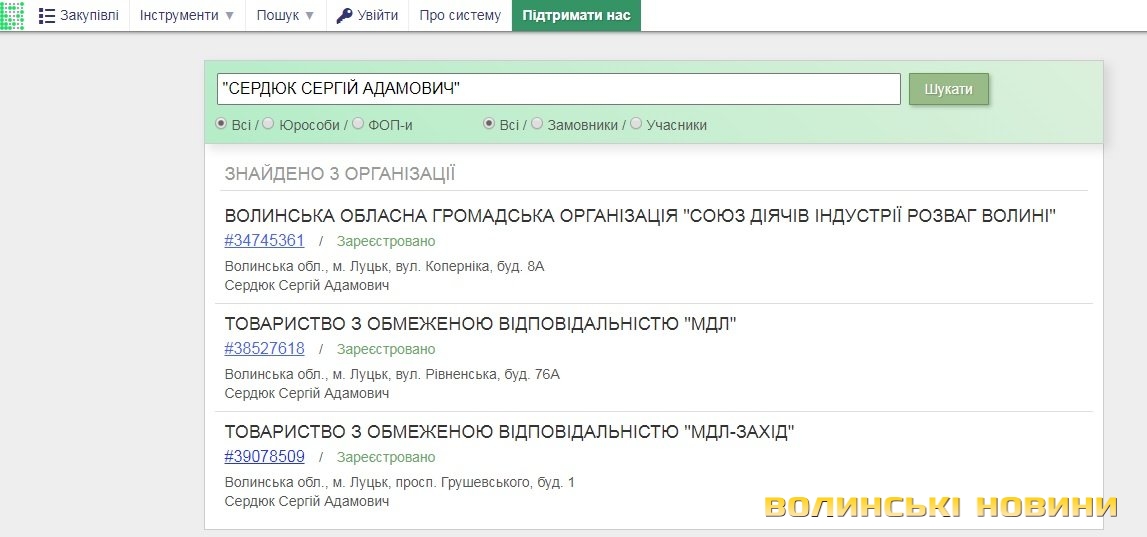Click the Волинські Новини watermark logo
Viewport: 1147px width, 537px height.
point(940,507)
